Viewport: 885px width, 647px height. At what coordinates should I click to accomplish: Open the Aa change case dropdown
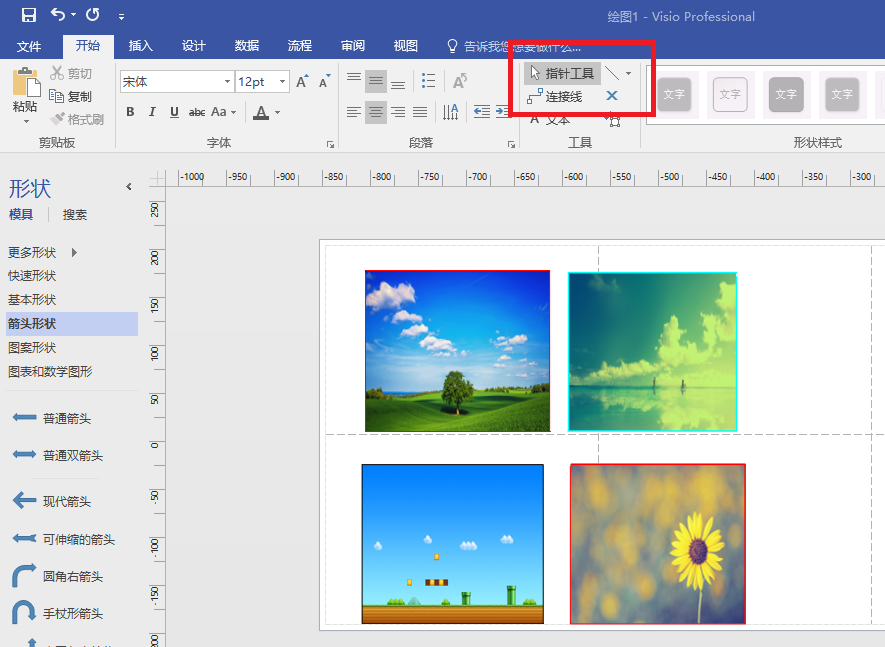[224, 112]
